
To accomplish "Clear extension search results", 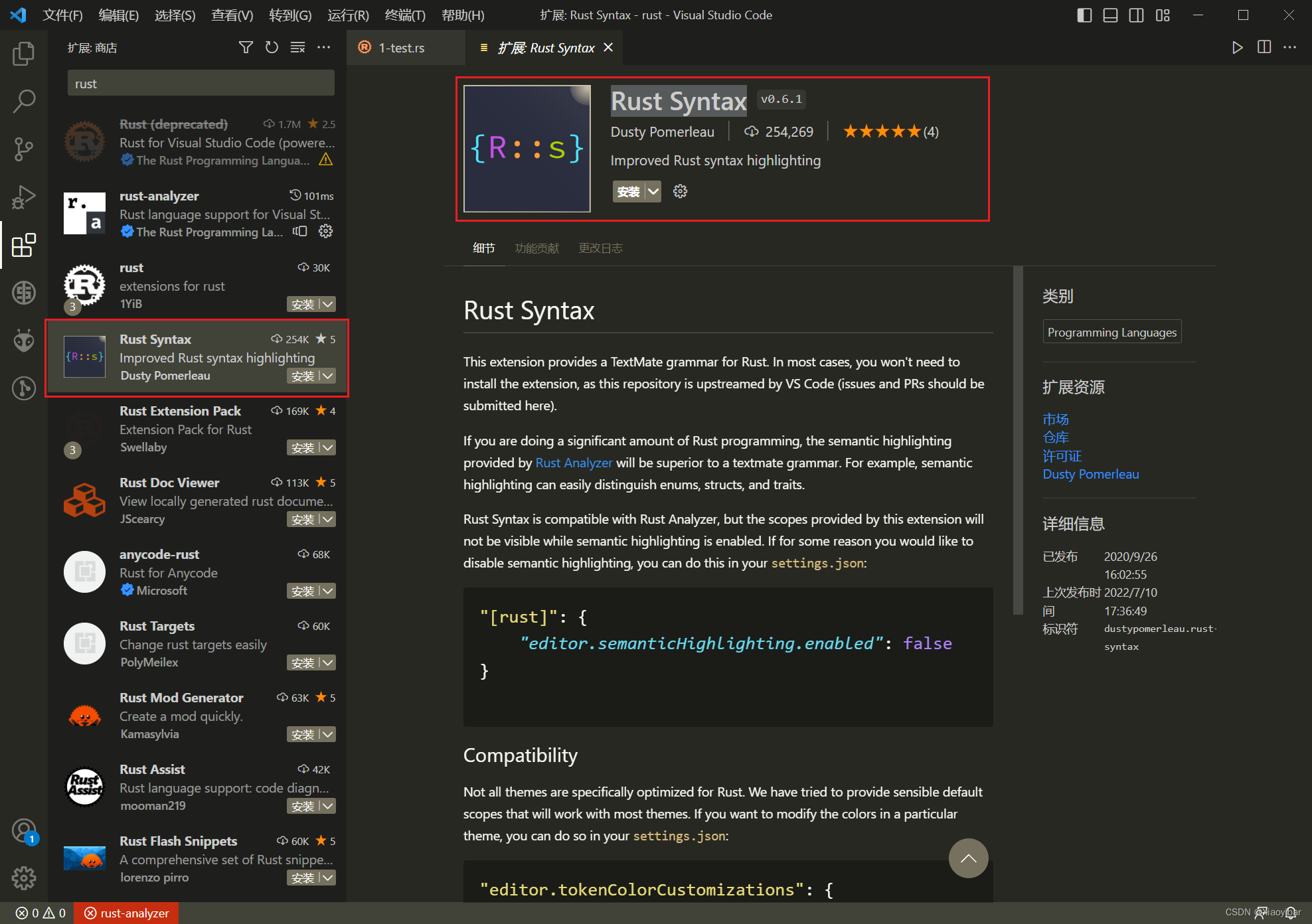I will click(297, 47).
